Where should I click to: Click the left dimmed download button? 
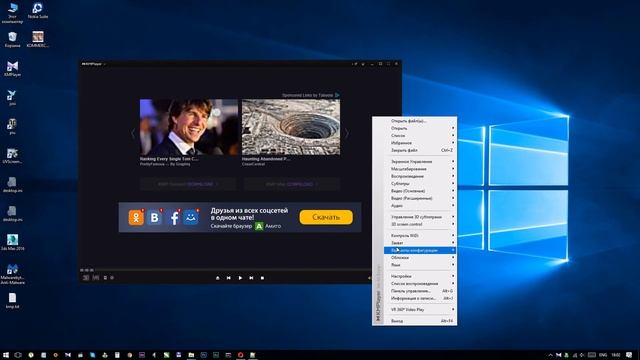pos(188,184)
